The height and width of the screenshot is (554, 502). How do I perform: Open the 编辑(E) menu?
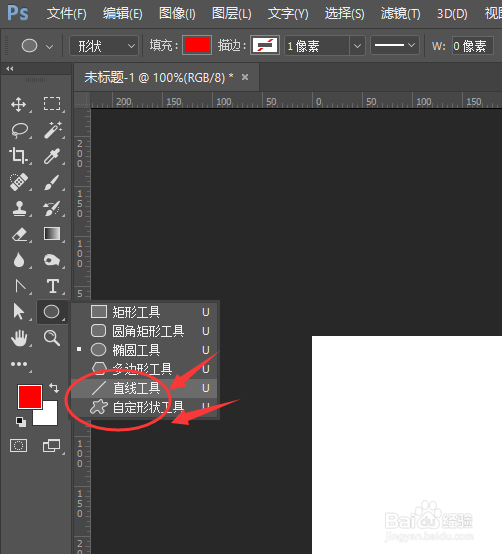[x=123, y=14]
